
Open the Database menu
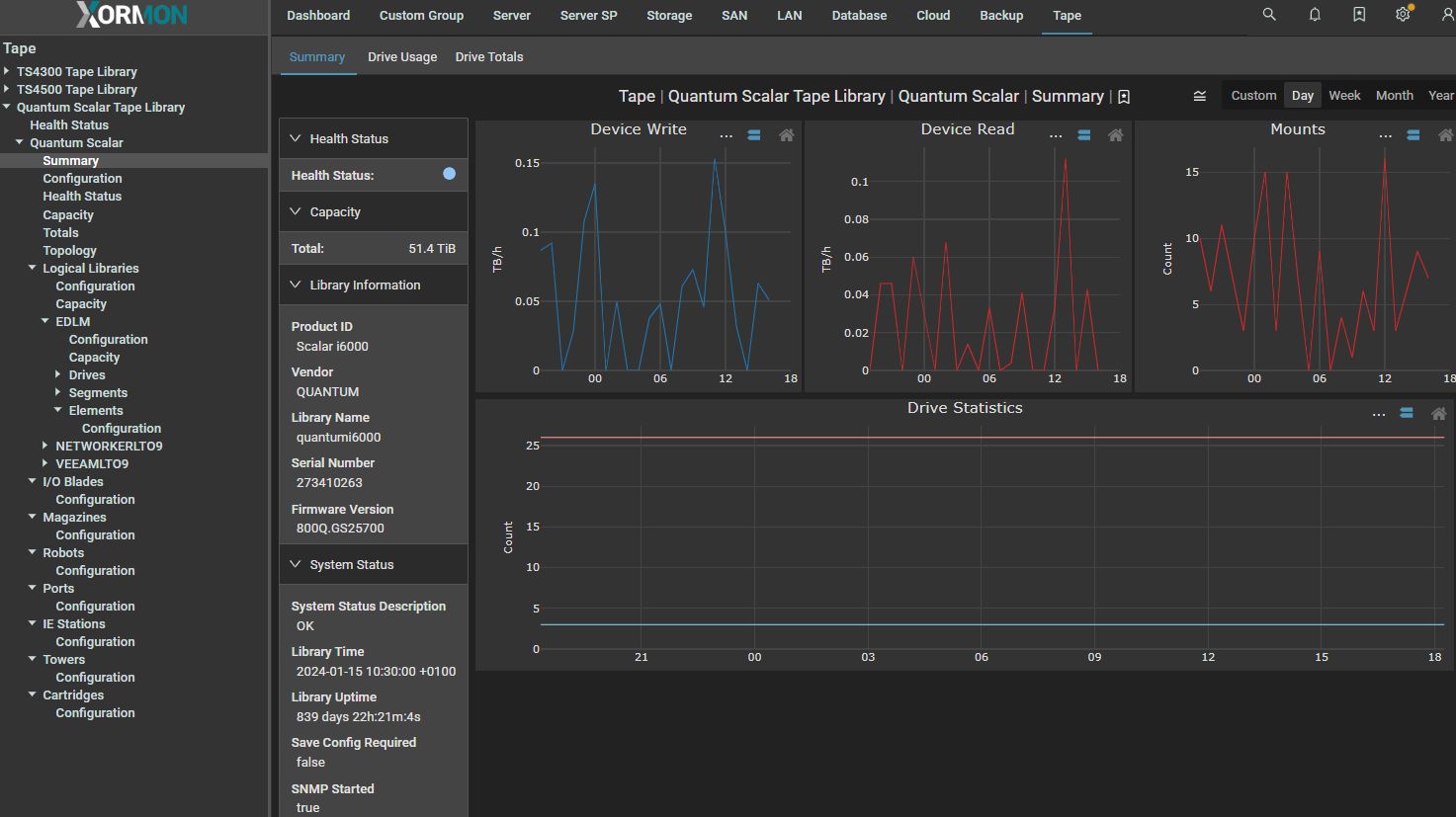tap(859, 16)
